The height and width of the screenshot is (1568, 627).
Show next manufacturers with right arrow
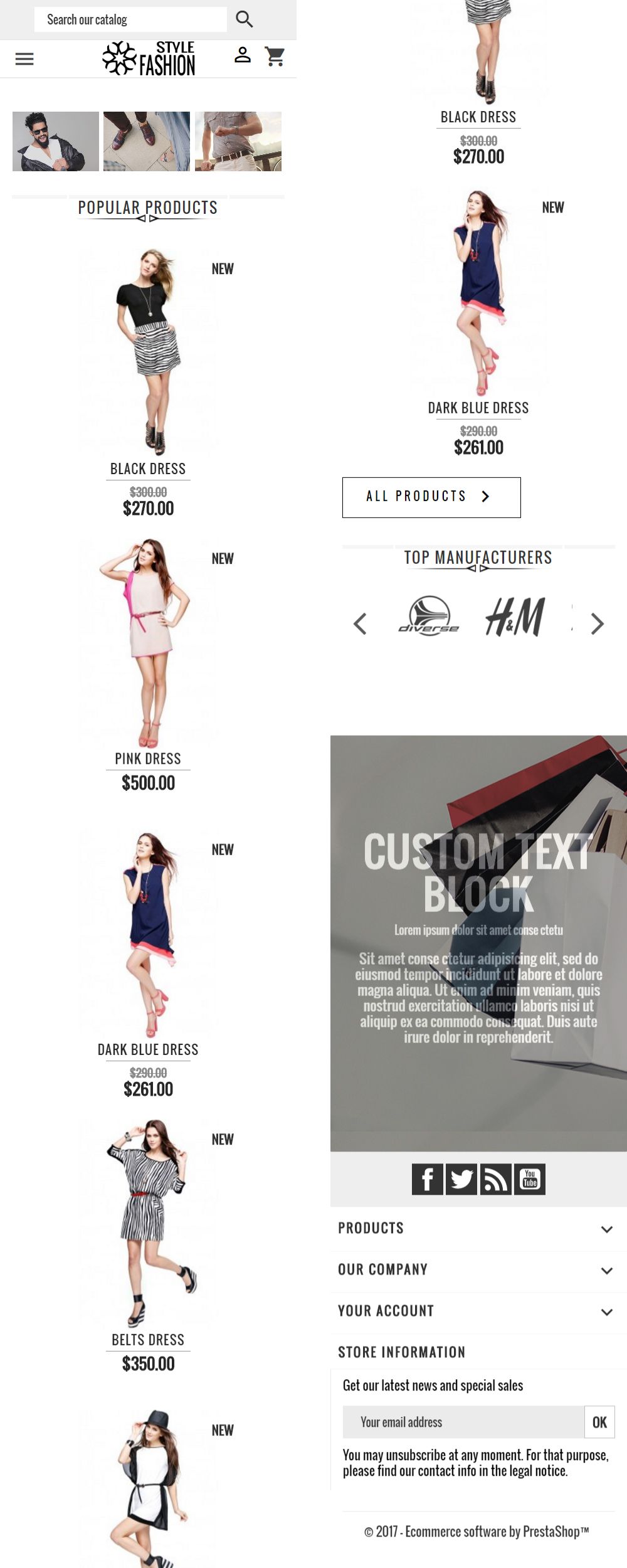coord(598,623)
